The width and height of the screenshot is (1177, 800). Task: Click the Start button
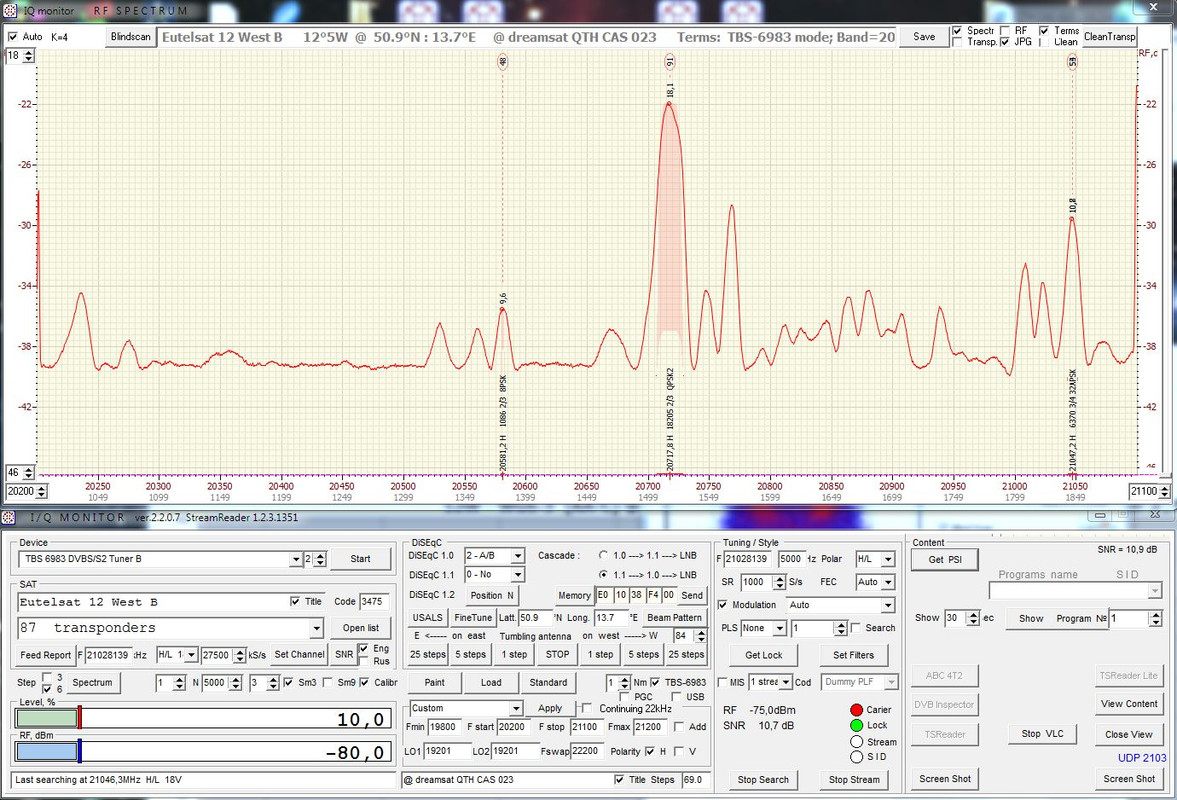(x=360, y=559)
